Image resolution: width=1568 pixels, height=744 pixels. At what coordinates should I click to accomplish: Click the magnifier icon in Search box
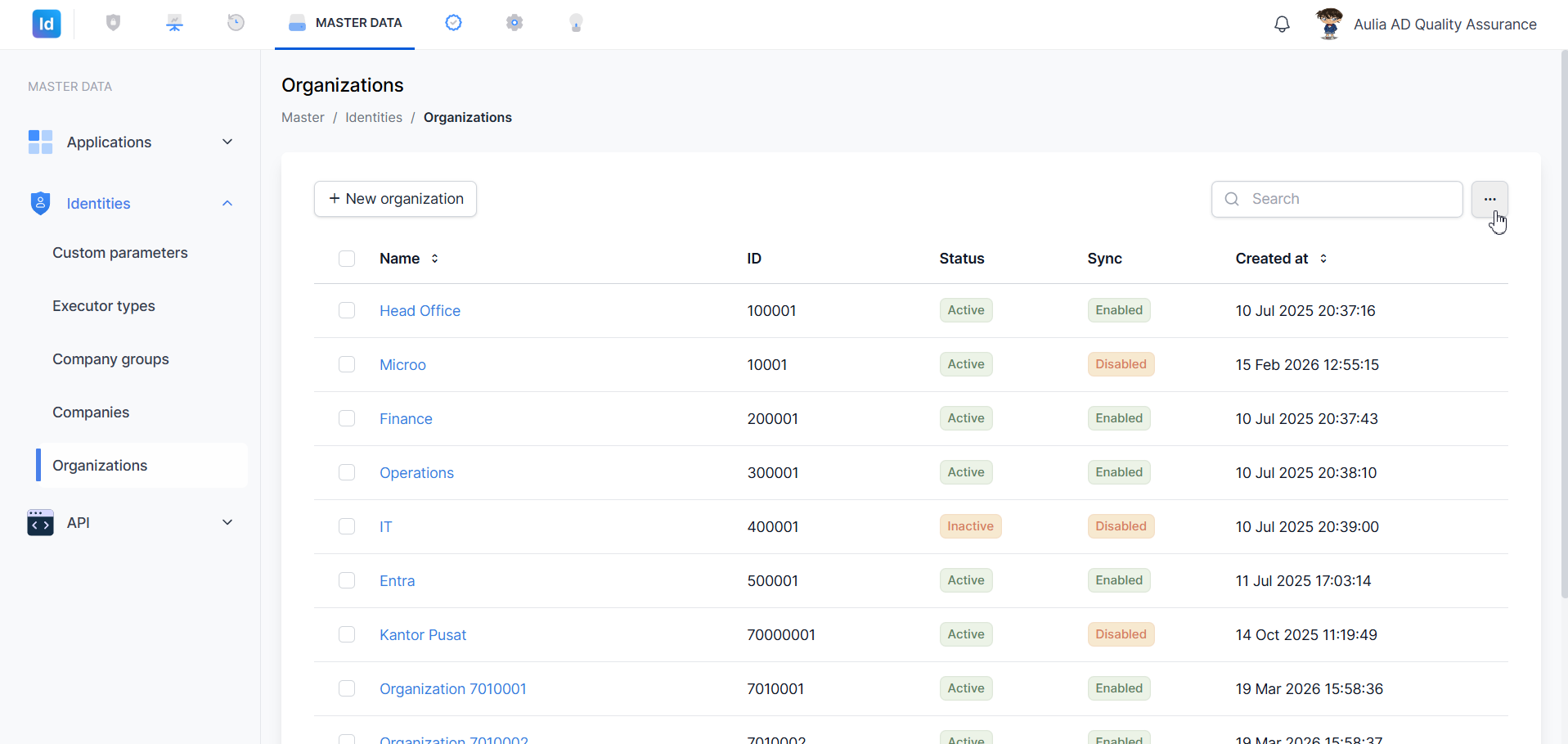1232,199
